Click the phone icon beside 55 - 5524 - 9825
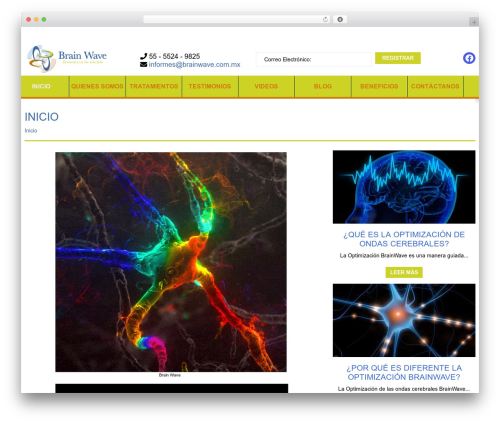 tap(143, 56)
